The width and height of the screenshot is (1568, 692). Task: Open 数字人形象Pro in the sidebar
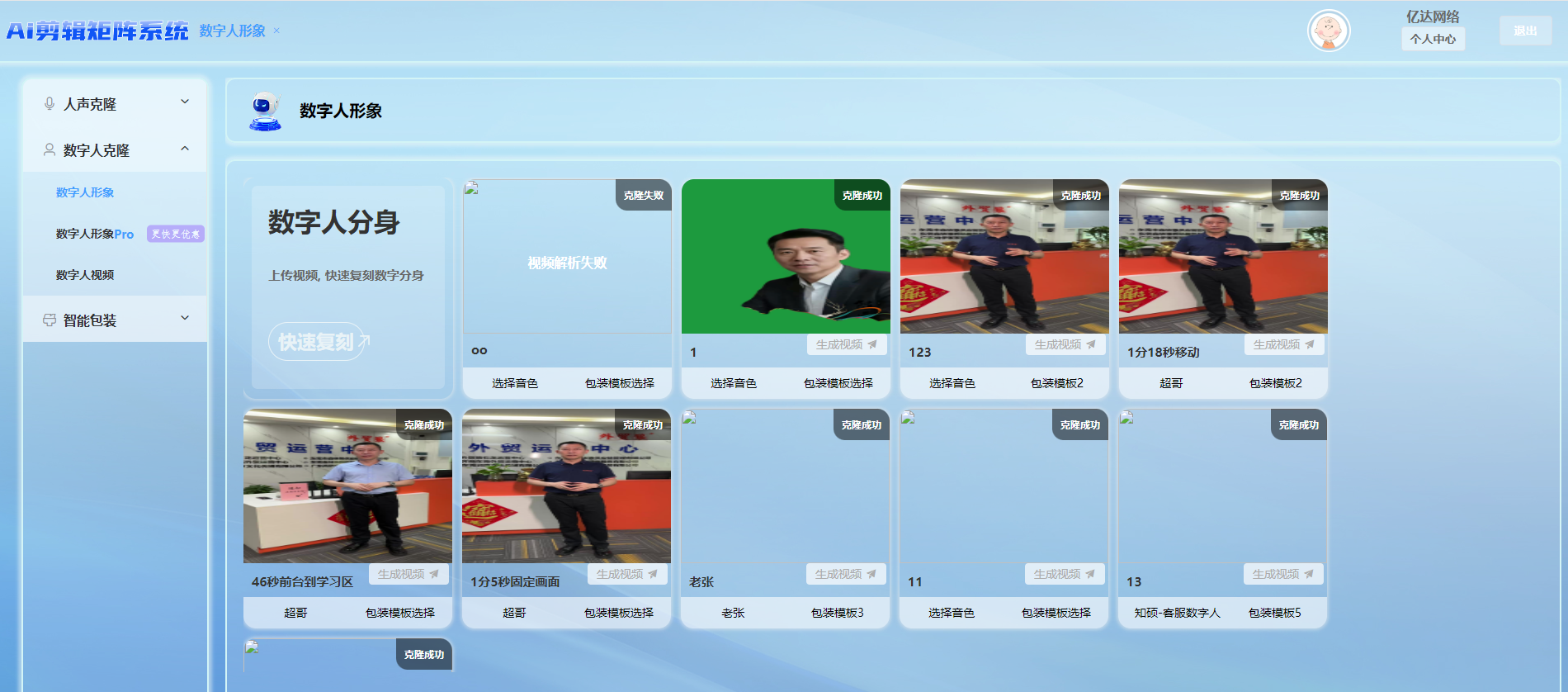coord(94,234)
